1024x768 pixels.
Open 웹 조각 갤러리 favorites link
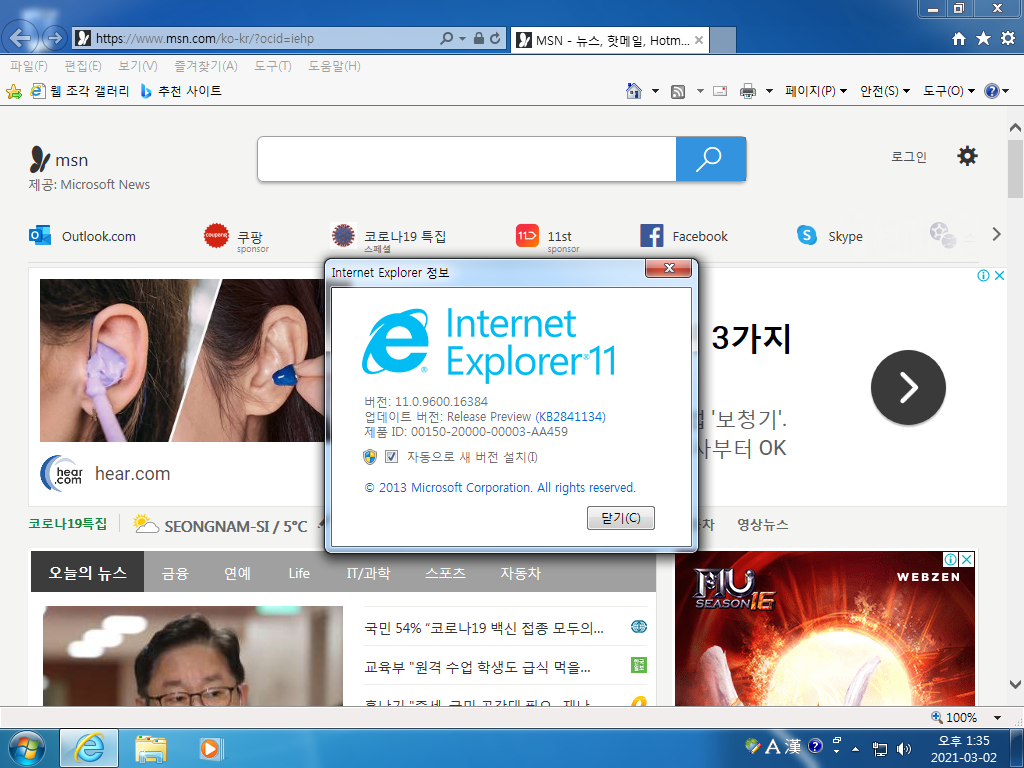coord(81,91)
